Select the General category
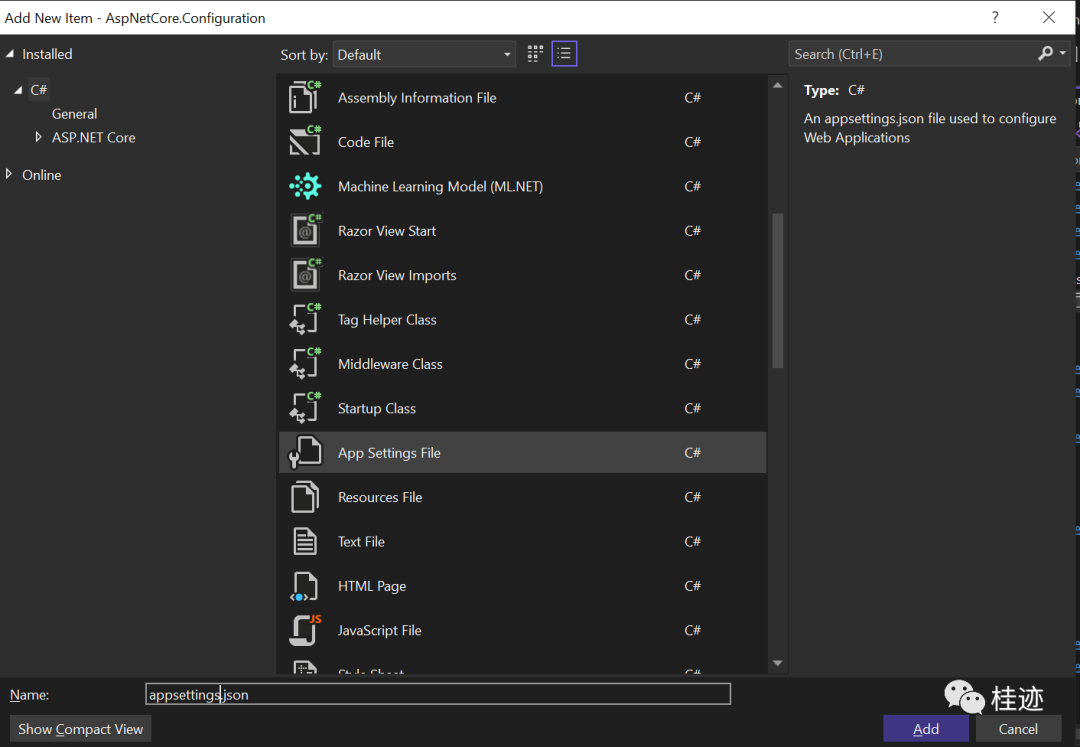Image resolution: width=1080 pixels, height=747 pixels. coord(74,114)
